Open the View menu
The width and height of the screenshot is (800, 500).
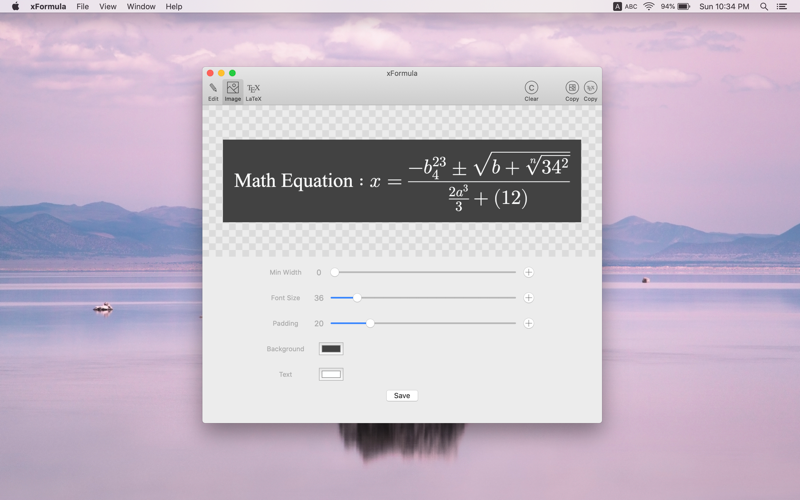(x=108, y=7)
